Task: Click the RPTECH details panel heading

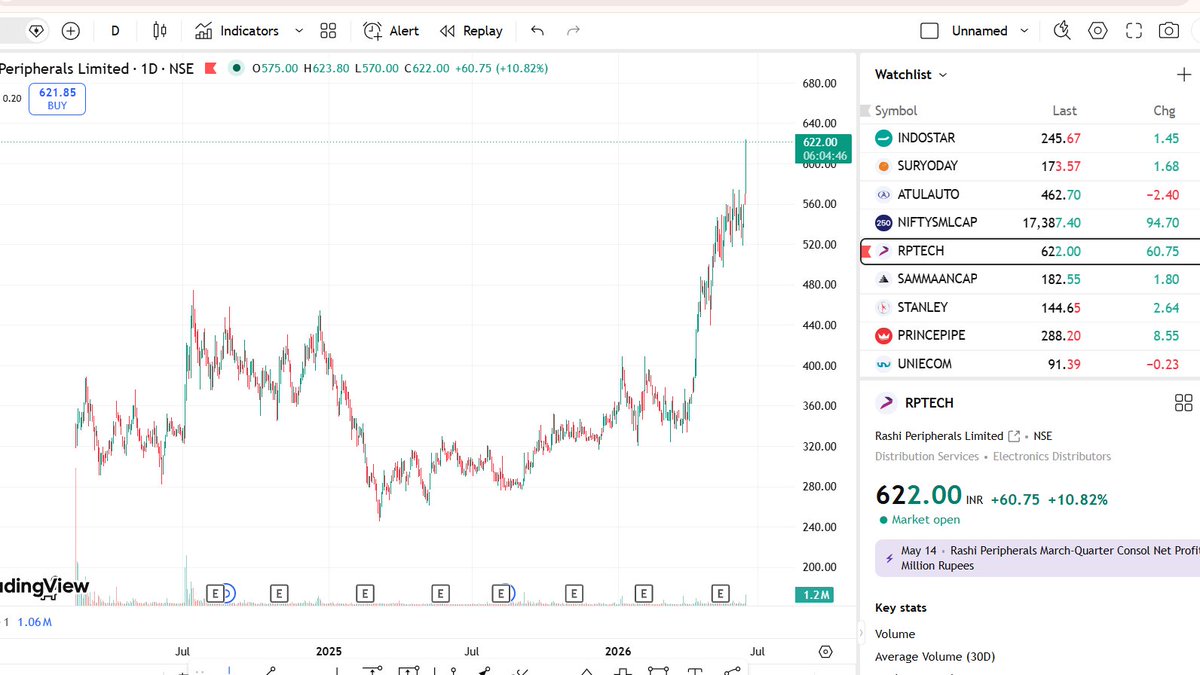Action: tap(929, 403)
